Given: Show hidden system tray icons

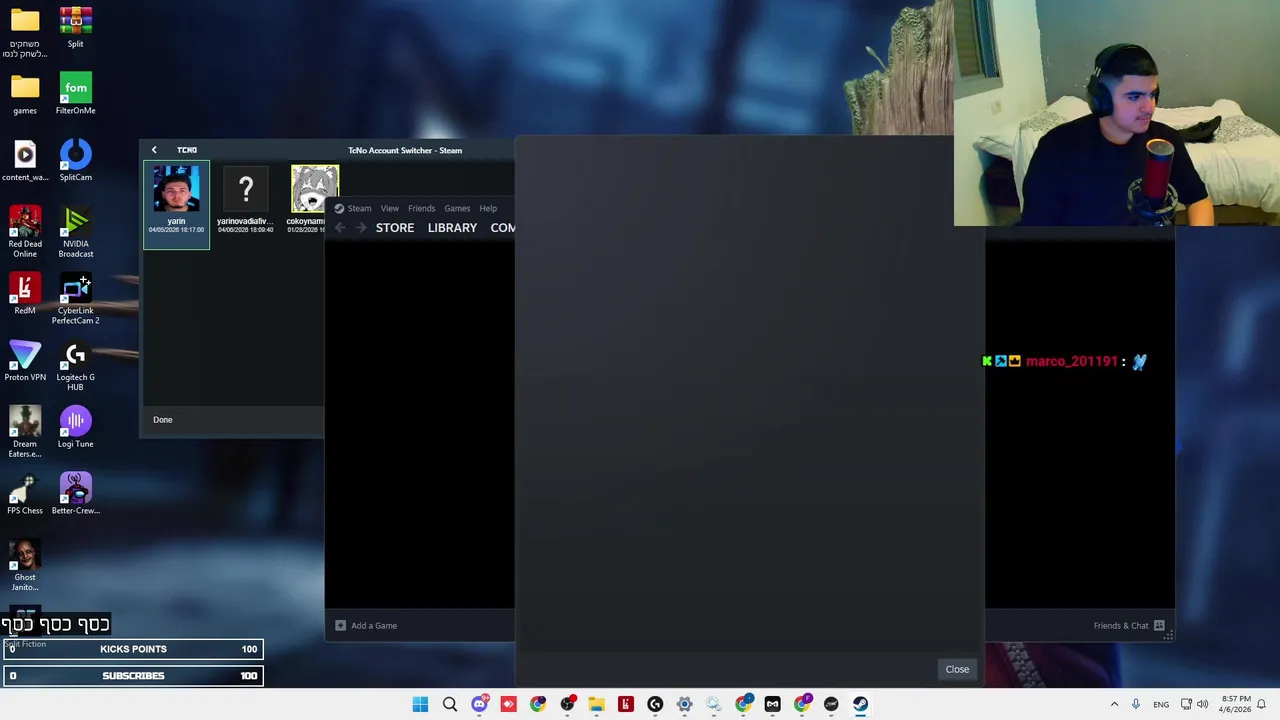Looking at the screenshot, I should click(x=1114, y=704).
